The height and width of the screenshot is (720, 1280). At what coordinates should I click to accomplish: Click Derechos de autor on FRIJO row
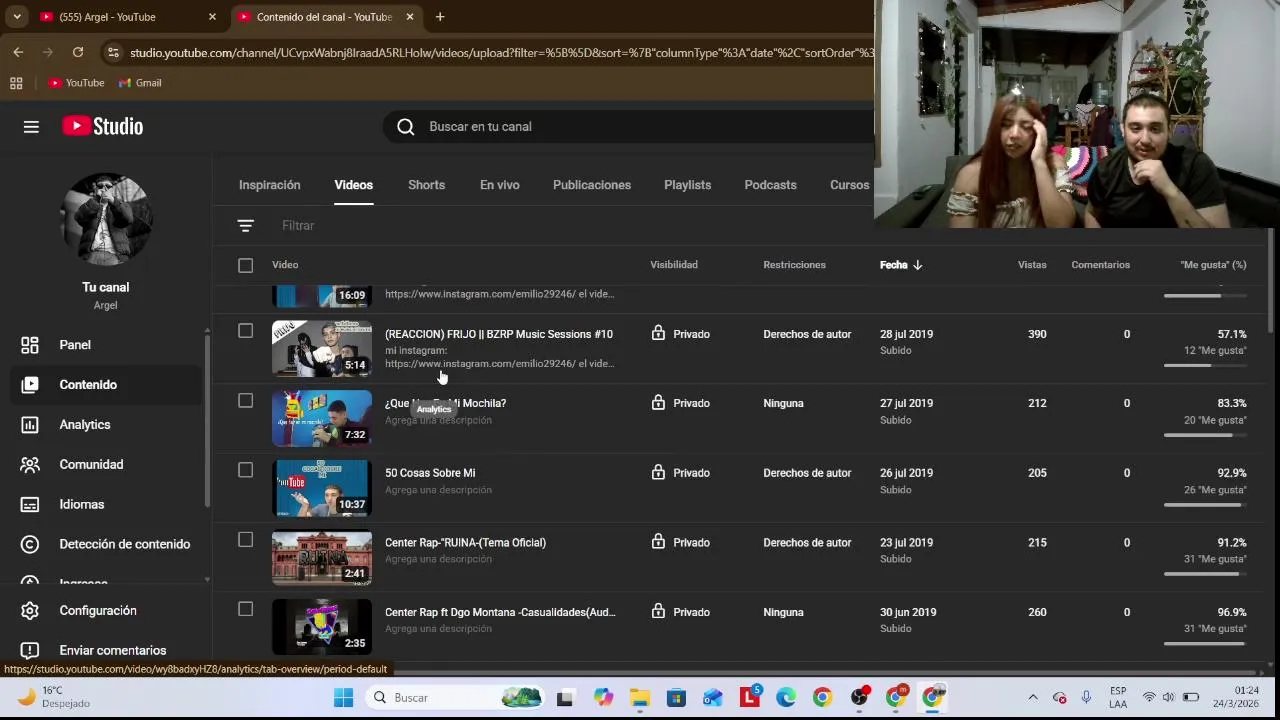tap(807, 334)
